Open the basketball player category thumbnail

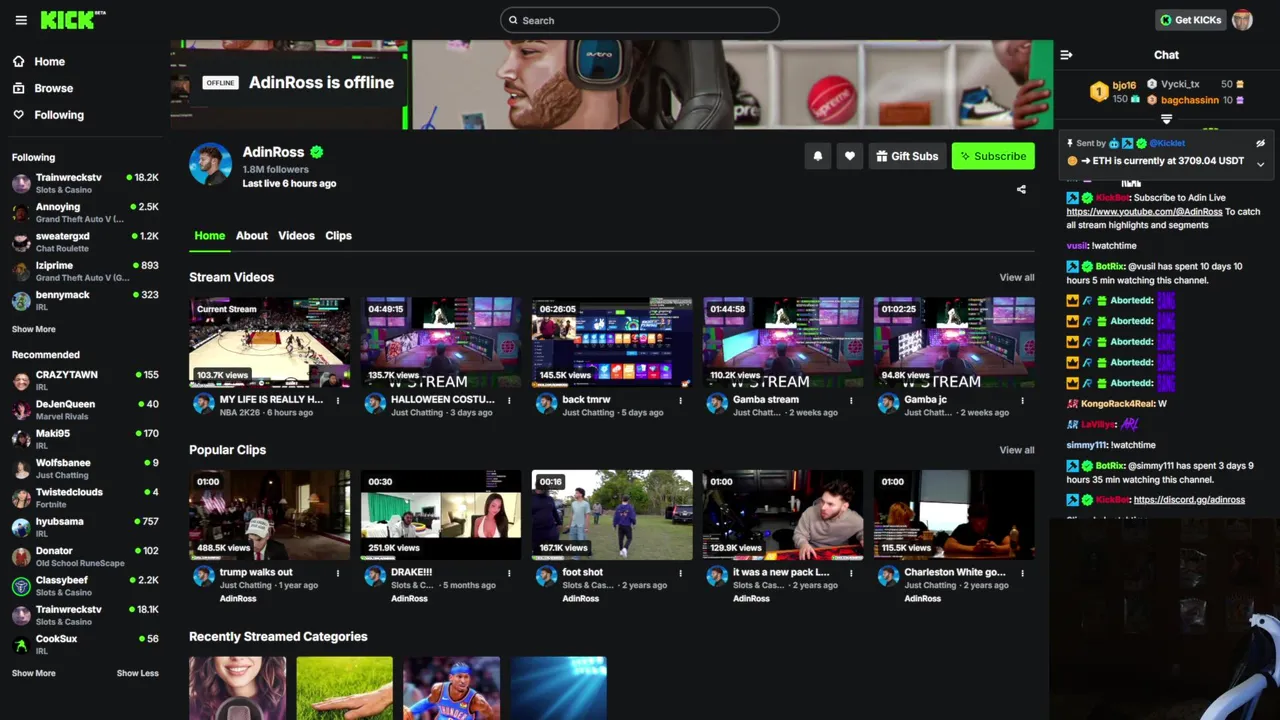[451, 688]
